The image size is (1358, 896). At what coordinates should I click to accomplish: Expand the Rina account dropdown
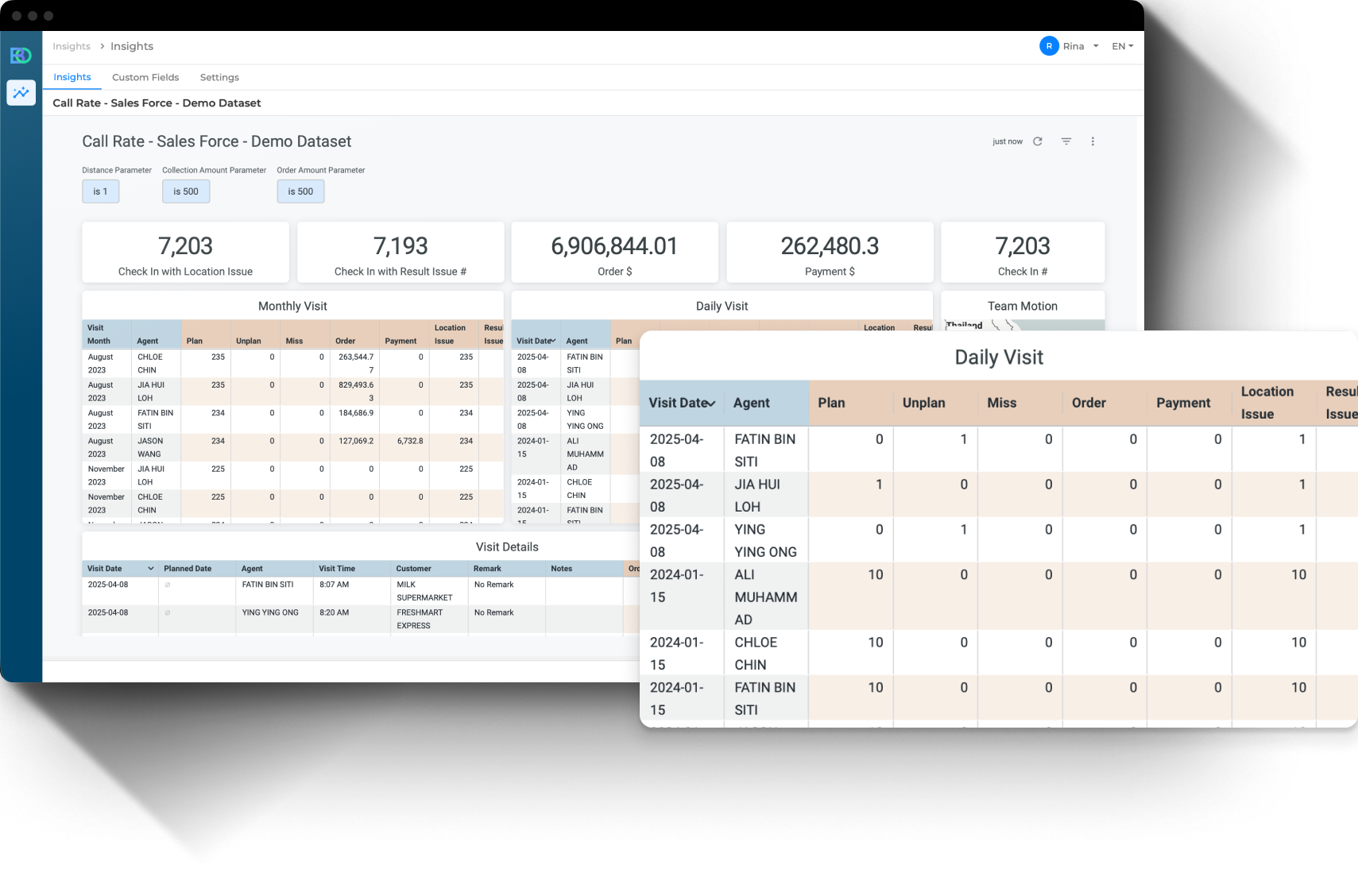click(1096, 46)
